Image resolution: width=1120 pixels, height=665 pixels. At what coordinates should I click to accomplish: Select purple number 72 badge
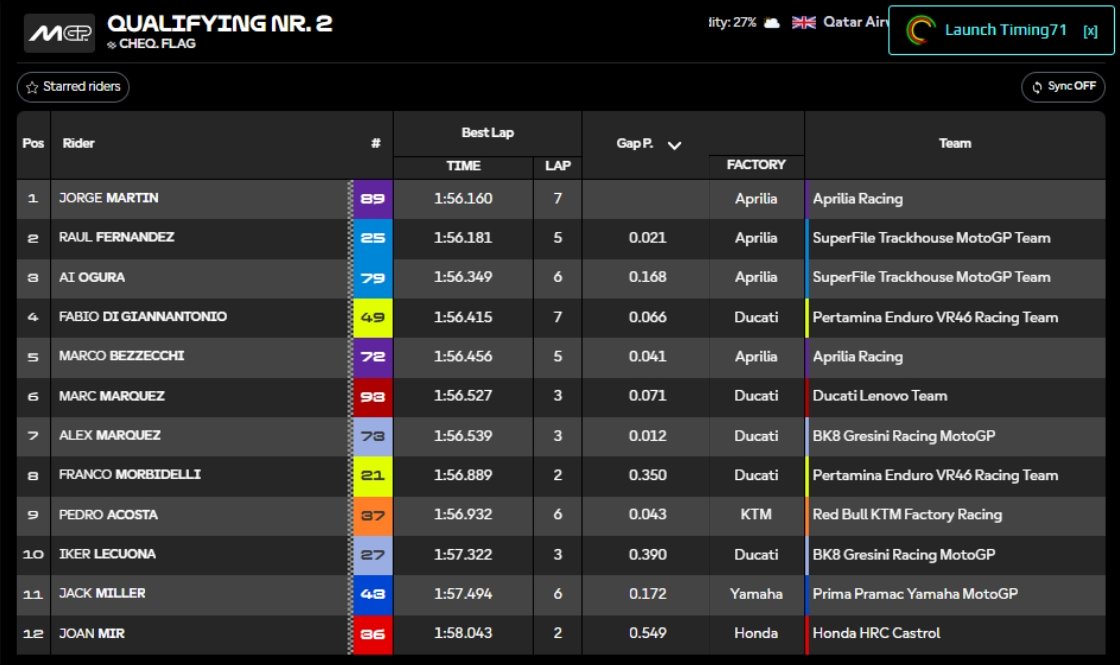[x=372, y=357]
